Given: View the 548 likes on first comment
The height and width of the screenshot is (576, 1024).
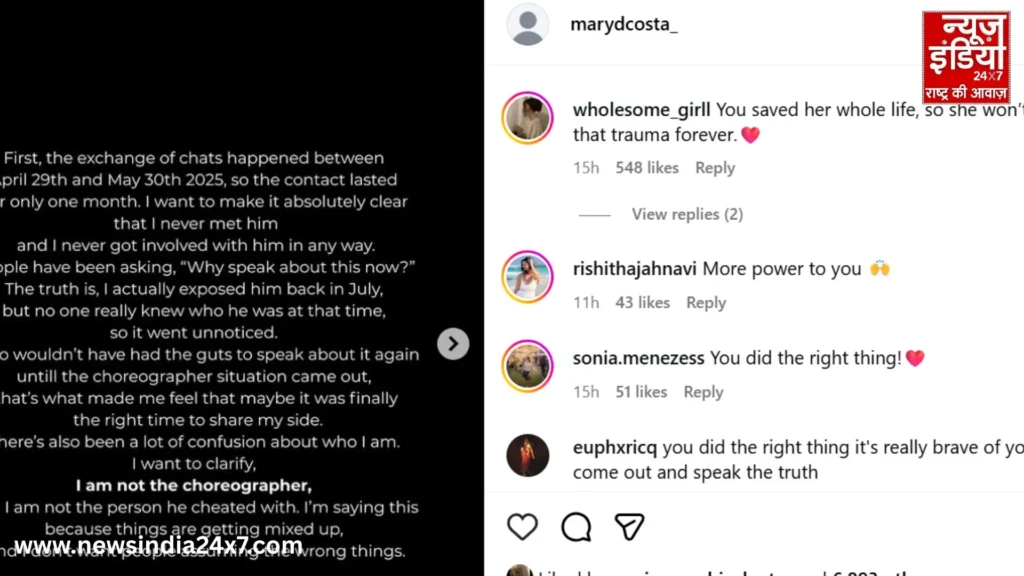Looking at the screenshot, I should pos(647,168).
